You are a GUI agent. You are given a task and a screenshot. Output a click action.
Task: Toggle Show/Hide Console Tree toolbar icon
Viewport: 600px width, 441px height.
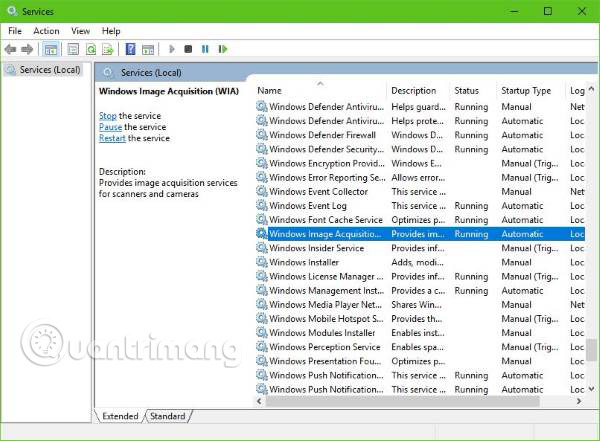[x=51, y=49]
